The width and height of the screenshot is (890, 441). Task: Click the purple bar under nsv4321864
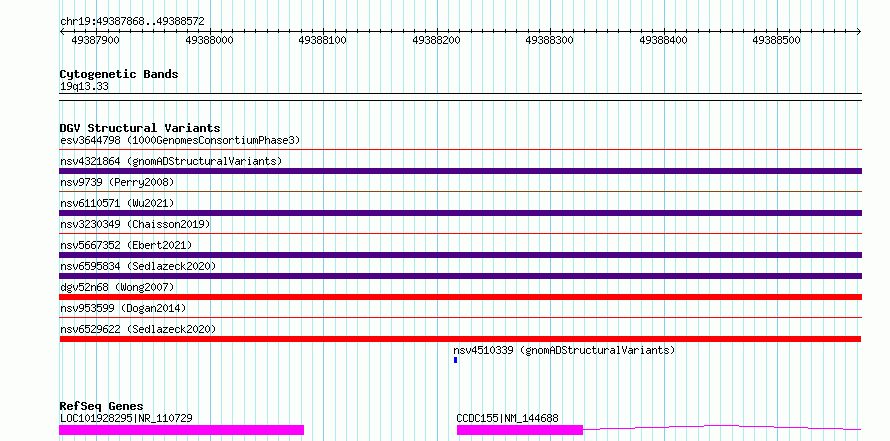click(460, 171)
